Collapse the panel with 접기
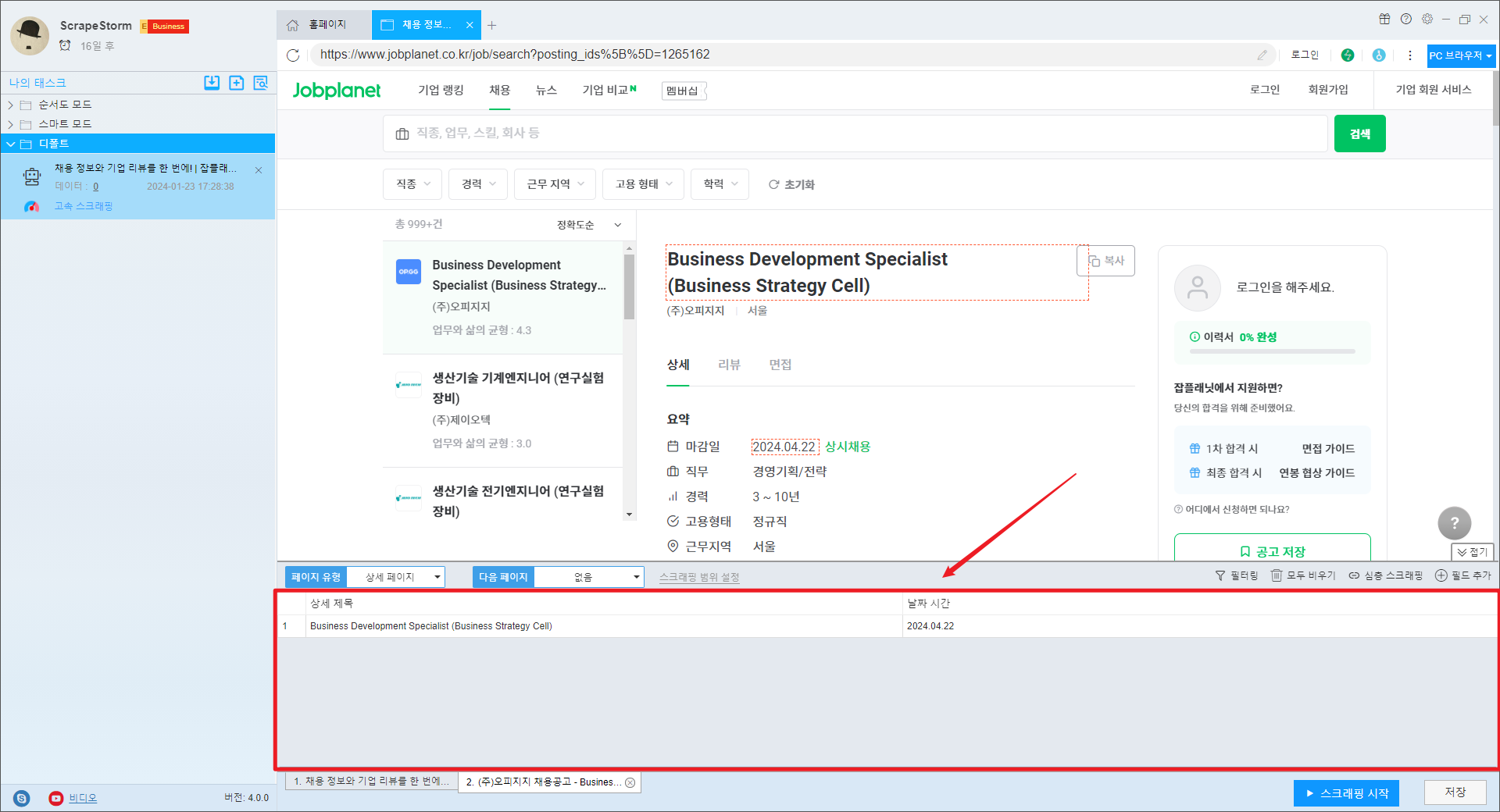The width and height of the screenshot is (1500, 812). 1473,552
